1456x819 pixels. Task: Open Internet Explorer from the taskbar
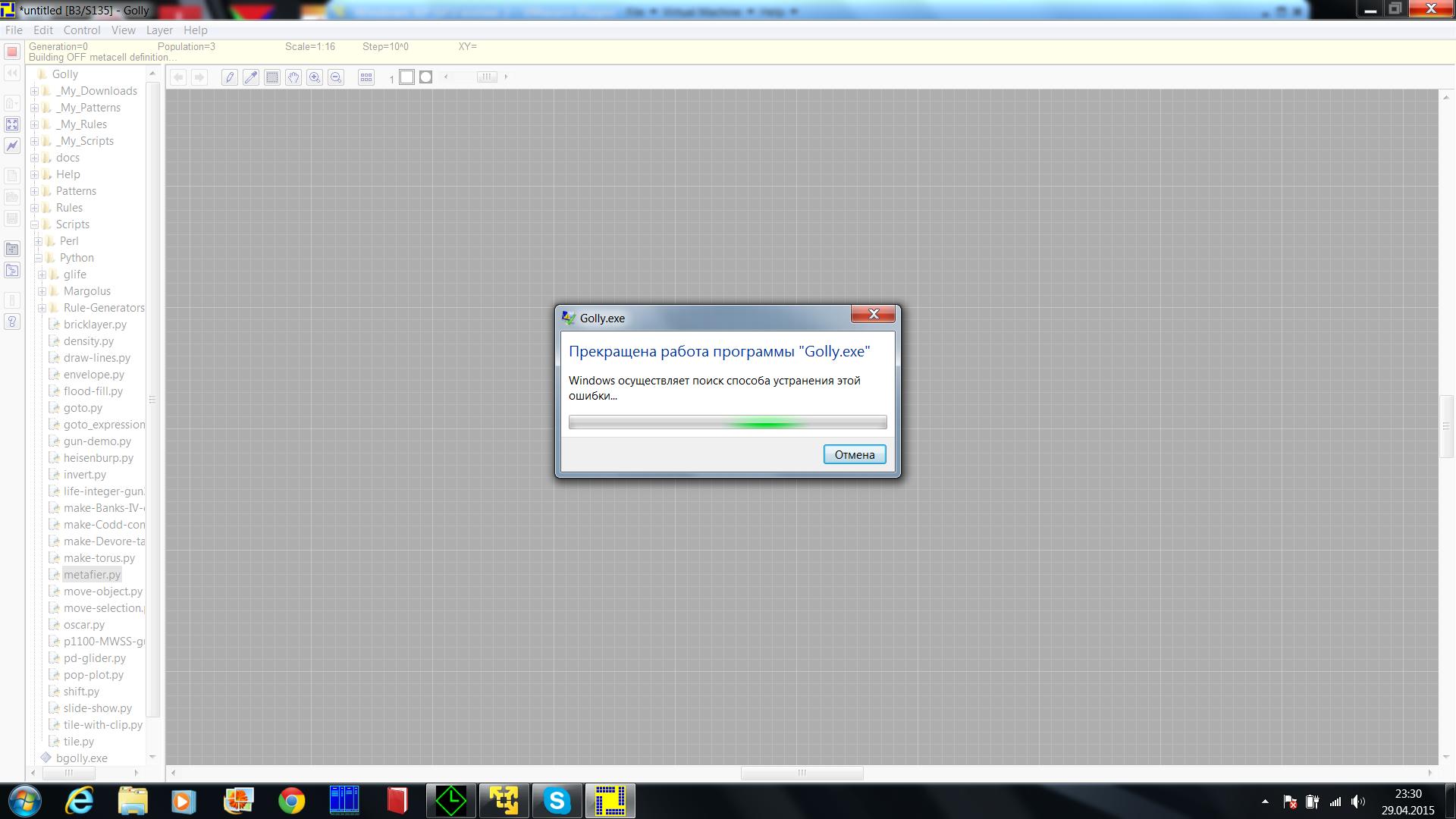coord(79,801)
